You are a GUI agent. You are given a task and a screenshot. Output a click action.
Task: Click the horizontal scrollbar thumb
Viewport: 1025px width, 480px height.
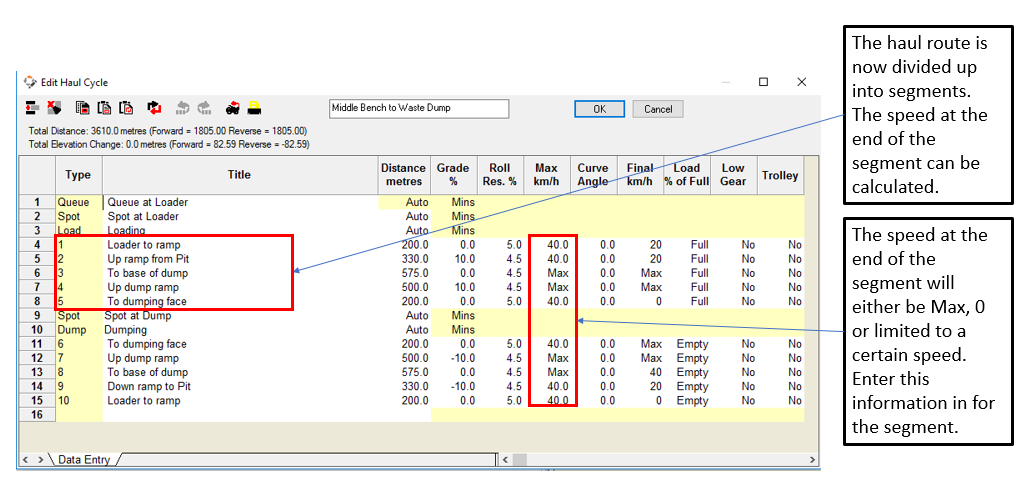(520, 460)
